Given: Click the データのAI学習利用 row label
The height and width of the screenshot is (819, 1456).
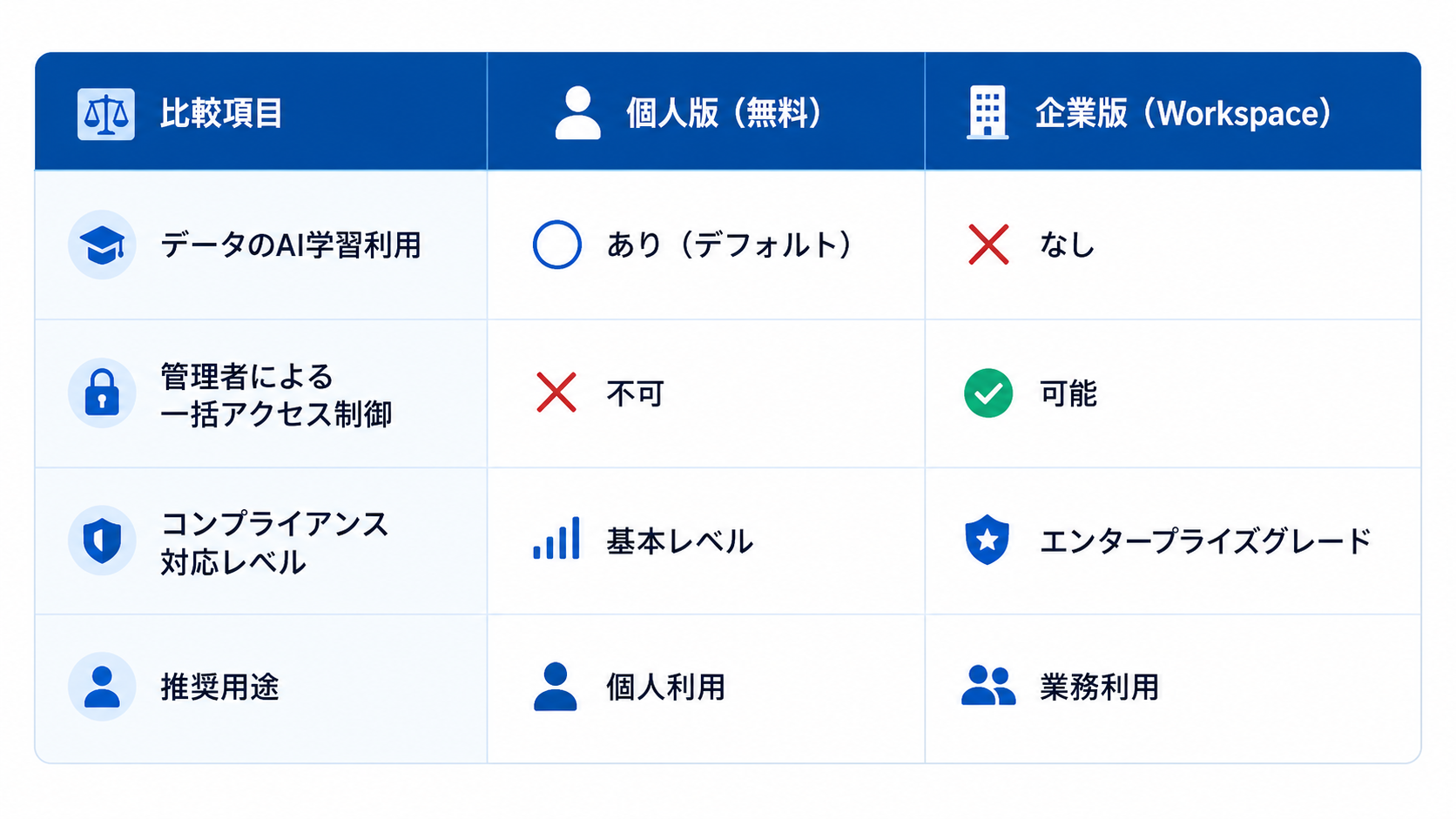Looking at the screenshot, I should pyautogui.click(x=291, y=245).
